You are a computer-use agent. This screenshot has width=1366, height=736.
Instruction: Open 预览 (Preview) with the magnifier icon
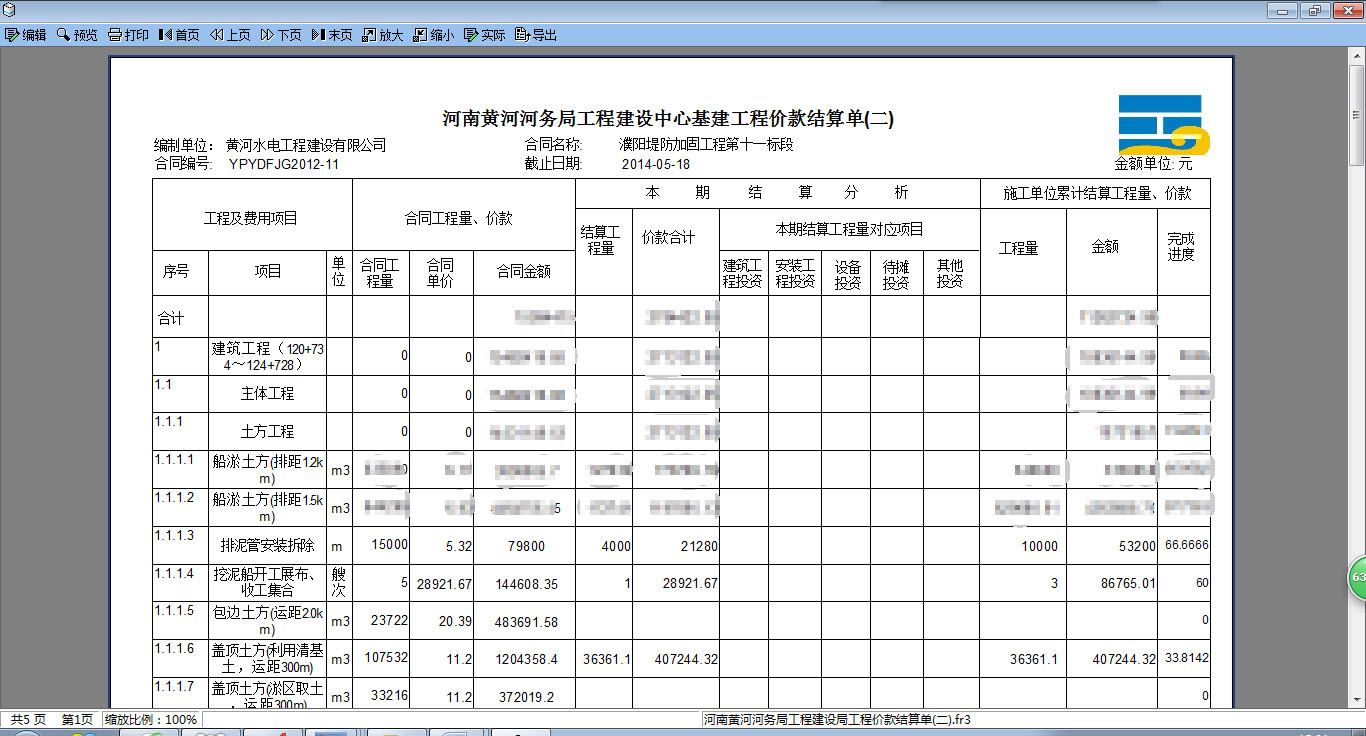(x=77, y=35)
